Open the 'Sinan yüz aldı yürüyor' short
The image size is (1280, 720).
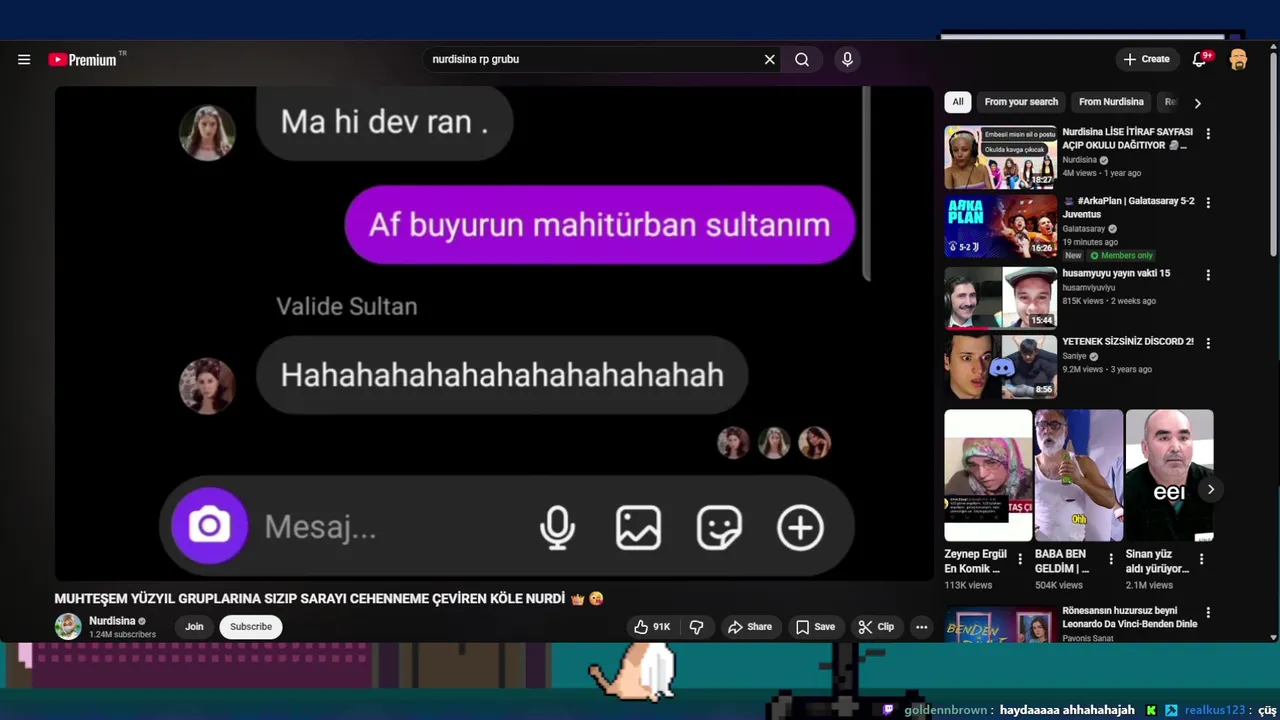[x=1169, y=475]
